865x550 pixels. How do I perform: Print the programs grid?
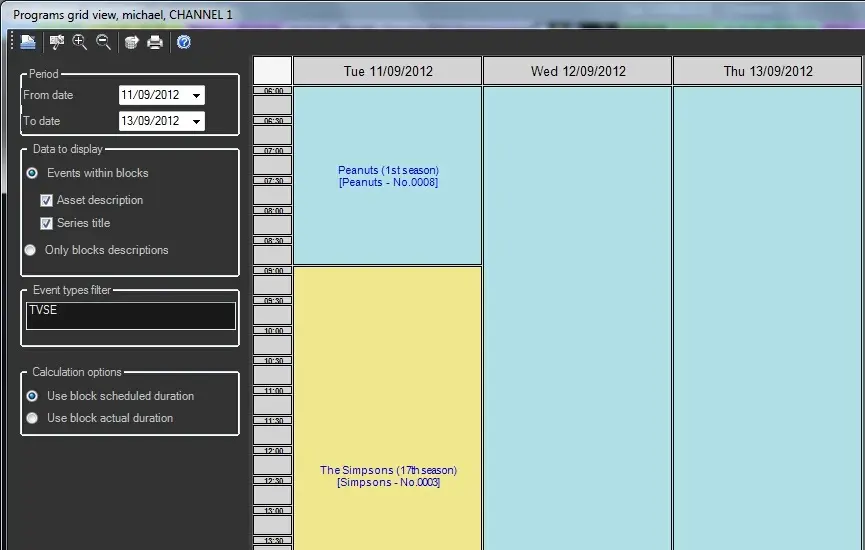[155, 42]
